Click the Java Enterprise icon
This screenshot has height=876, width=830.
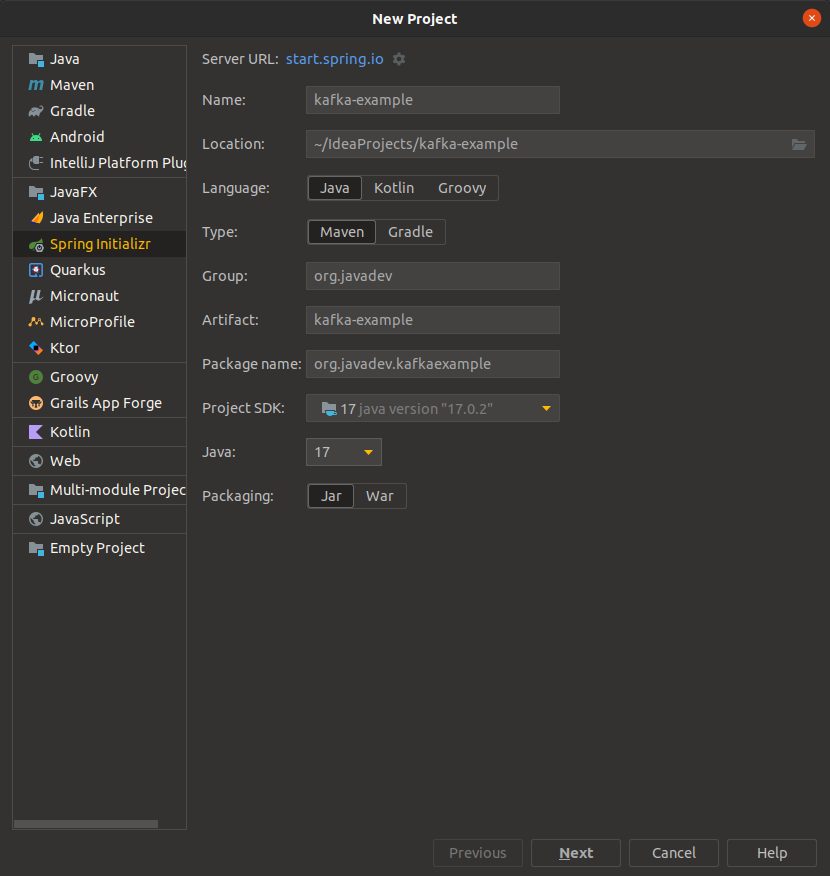click(36, 218)
